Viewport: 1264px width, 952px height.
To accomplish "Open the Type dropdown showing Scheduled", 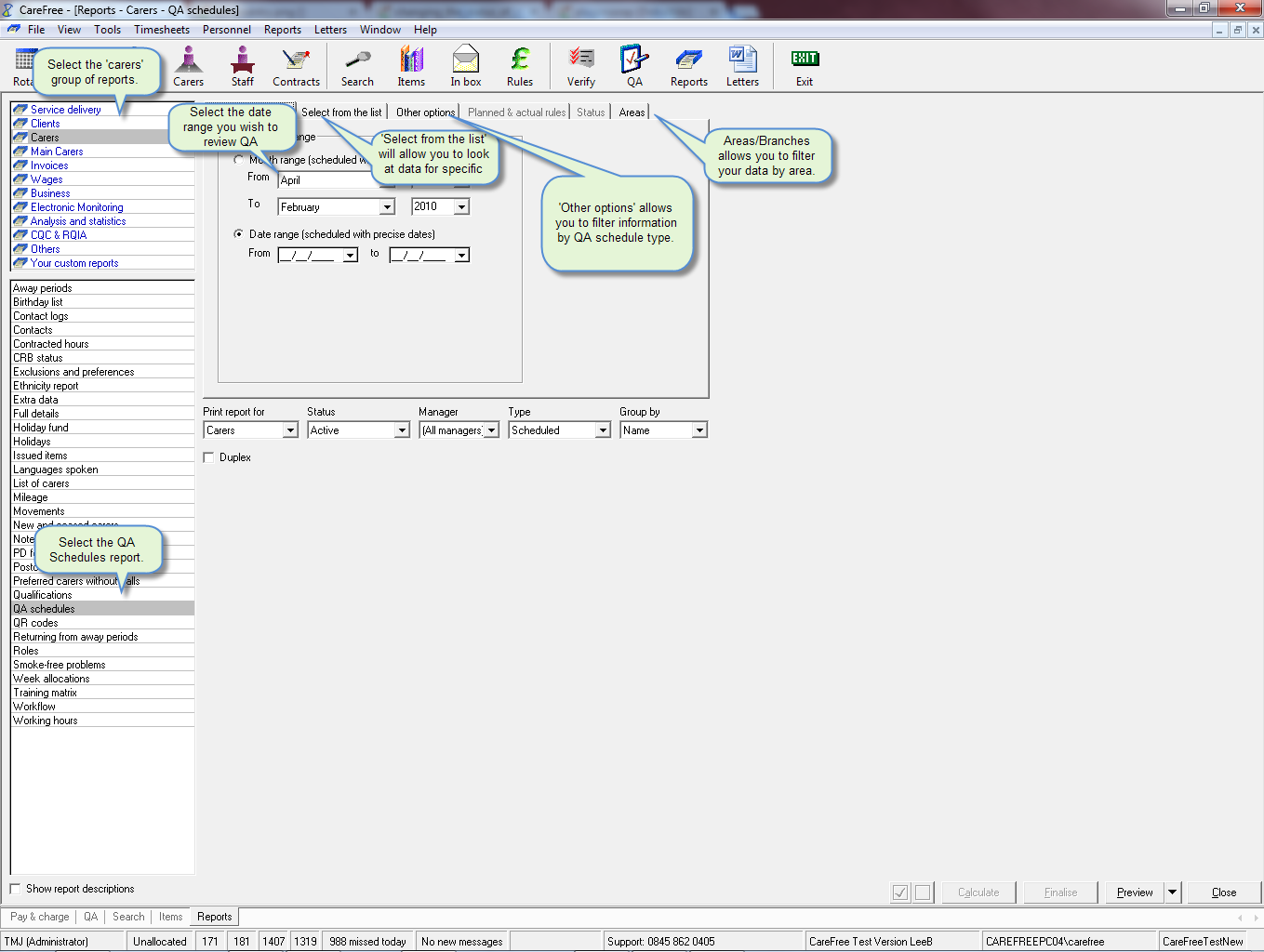I will tap(603, 430).
